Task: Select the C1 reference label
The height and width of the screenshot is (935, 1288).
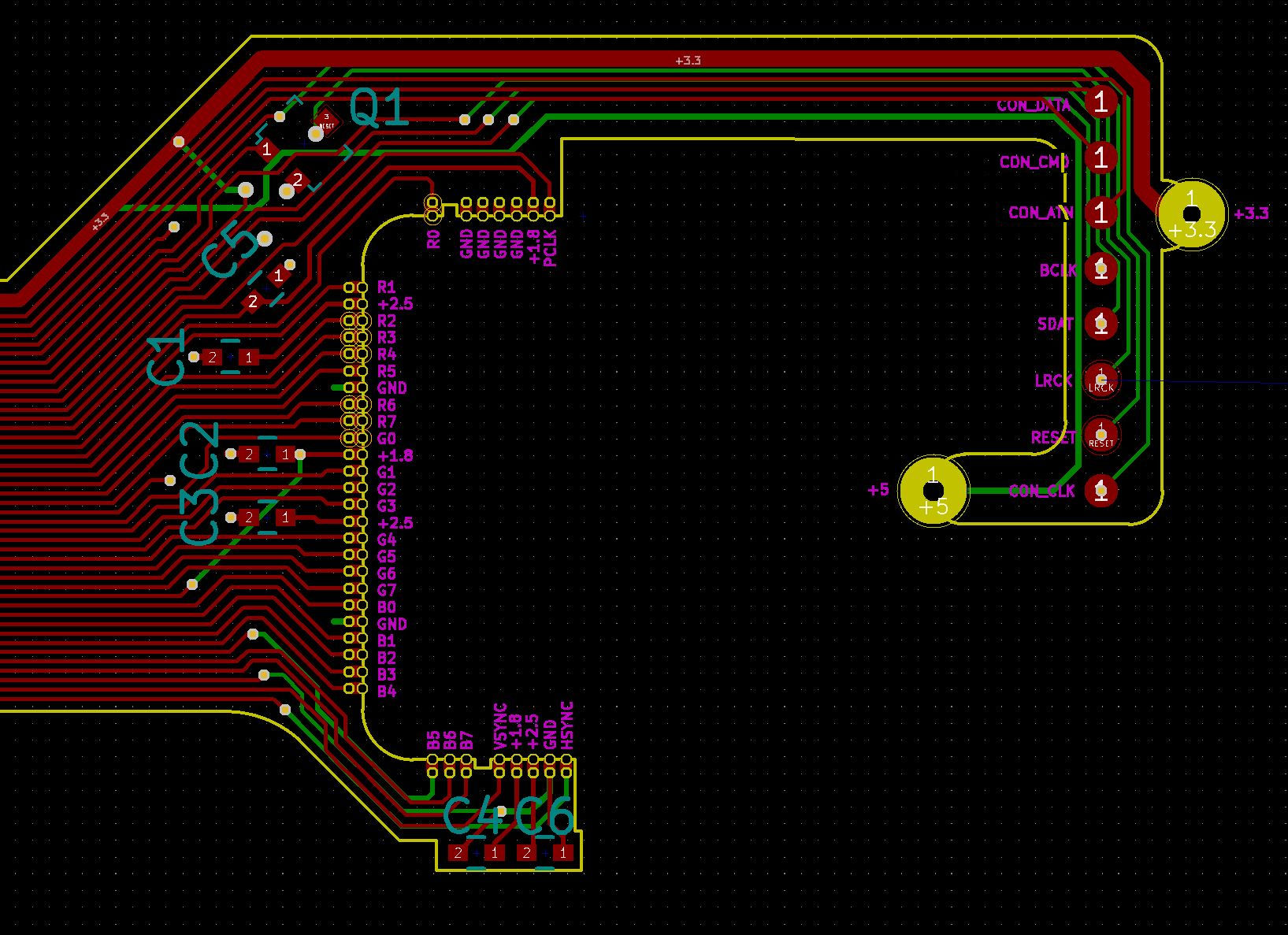Action: click(x=167, y=358)
